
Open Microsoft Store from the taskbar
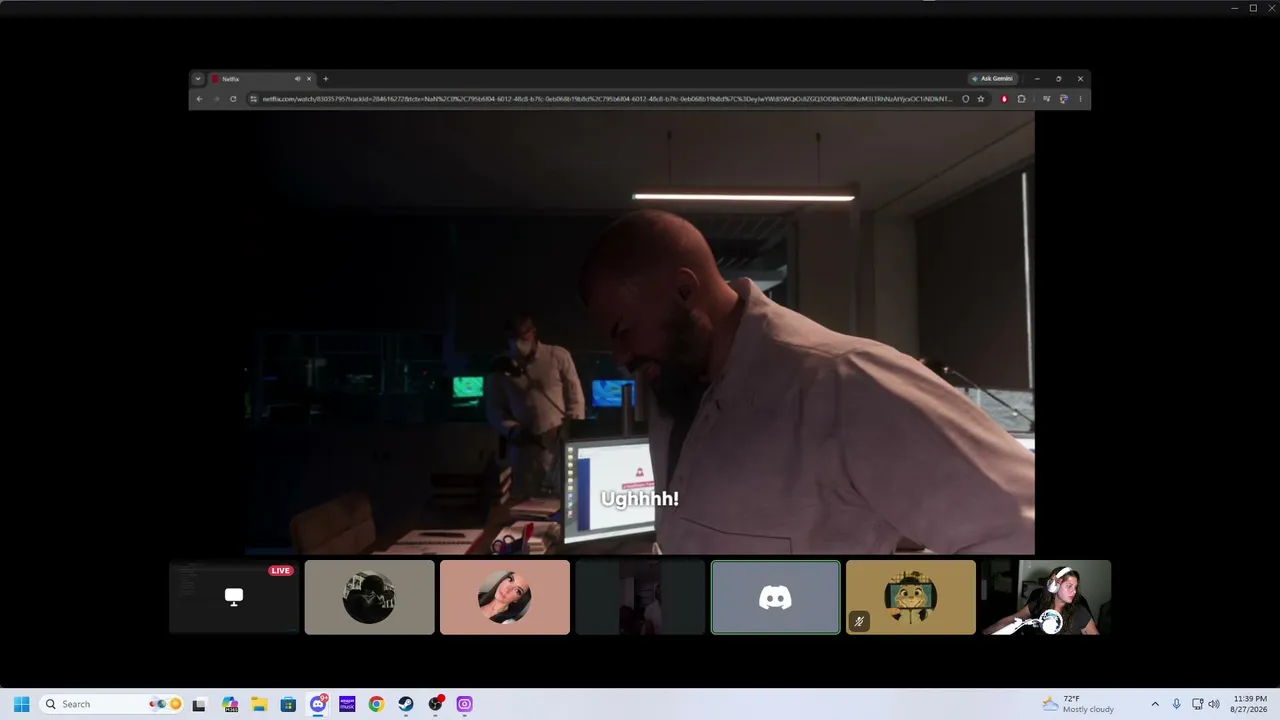288,704
